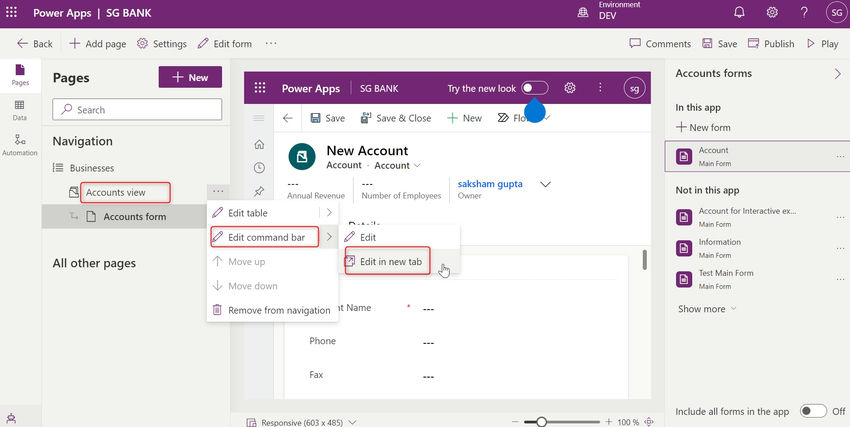Publish the app
This screenshot has width=850, height=427.
click(x=771, y=44)
